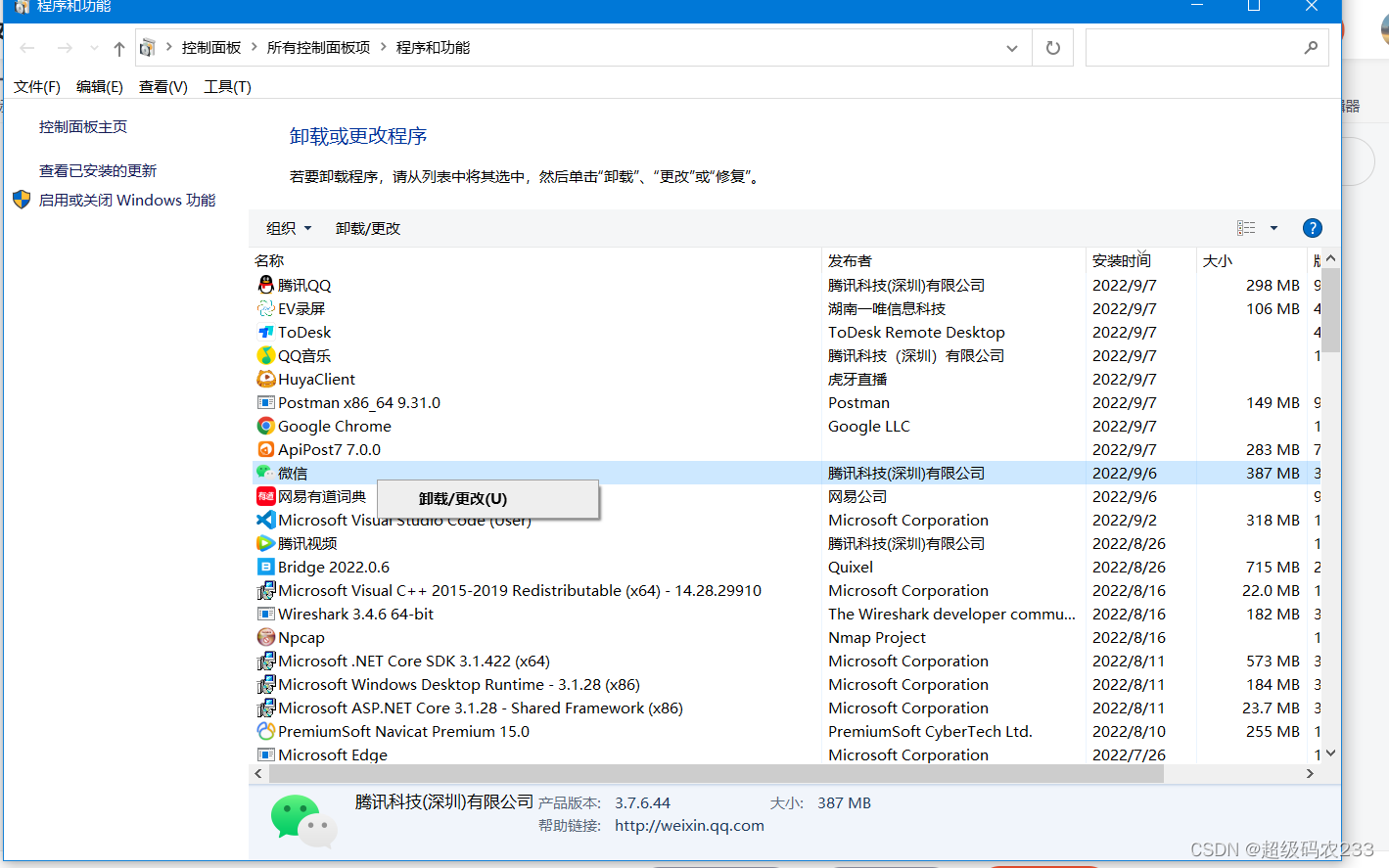The image size is (1389, 868).
Task: Click the Npcap program icon
Action: (265, 637)
